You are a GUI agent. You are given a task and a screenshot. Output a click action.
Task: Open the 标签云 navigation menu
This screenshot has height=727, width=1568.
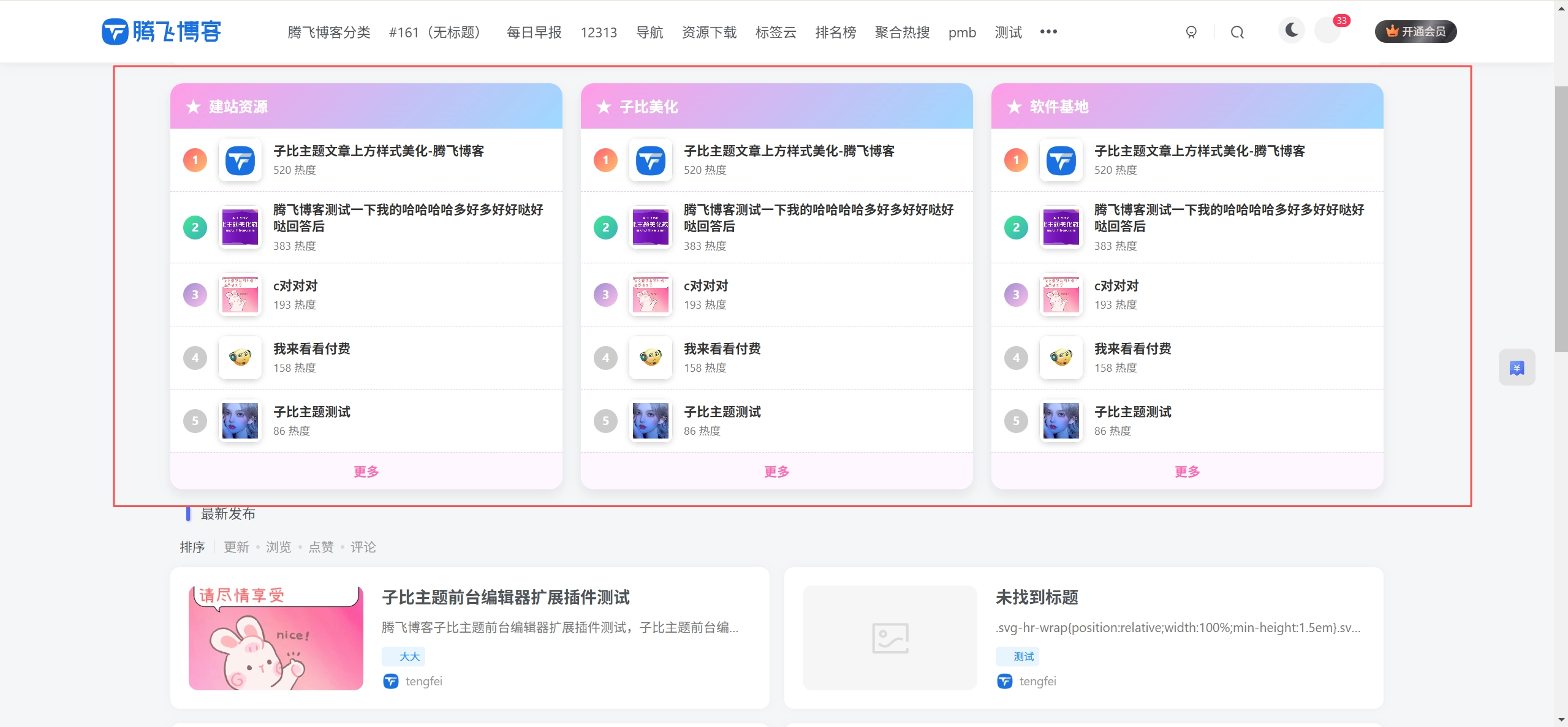[775, 32]
